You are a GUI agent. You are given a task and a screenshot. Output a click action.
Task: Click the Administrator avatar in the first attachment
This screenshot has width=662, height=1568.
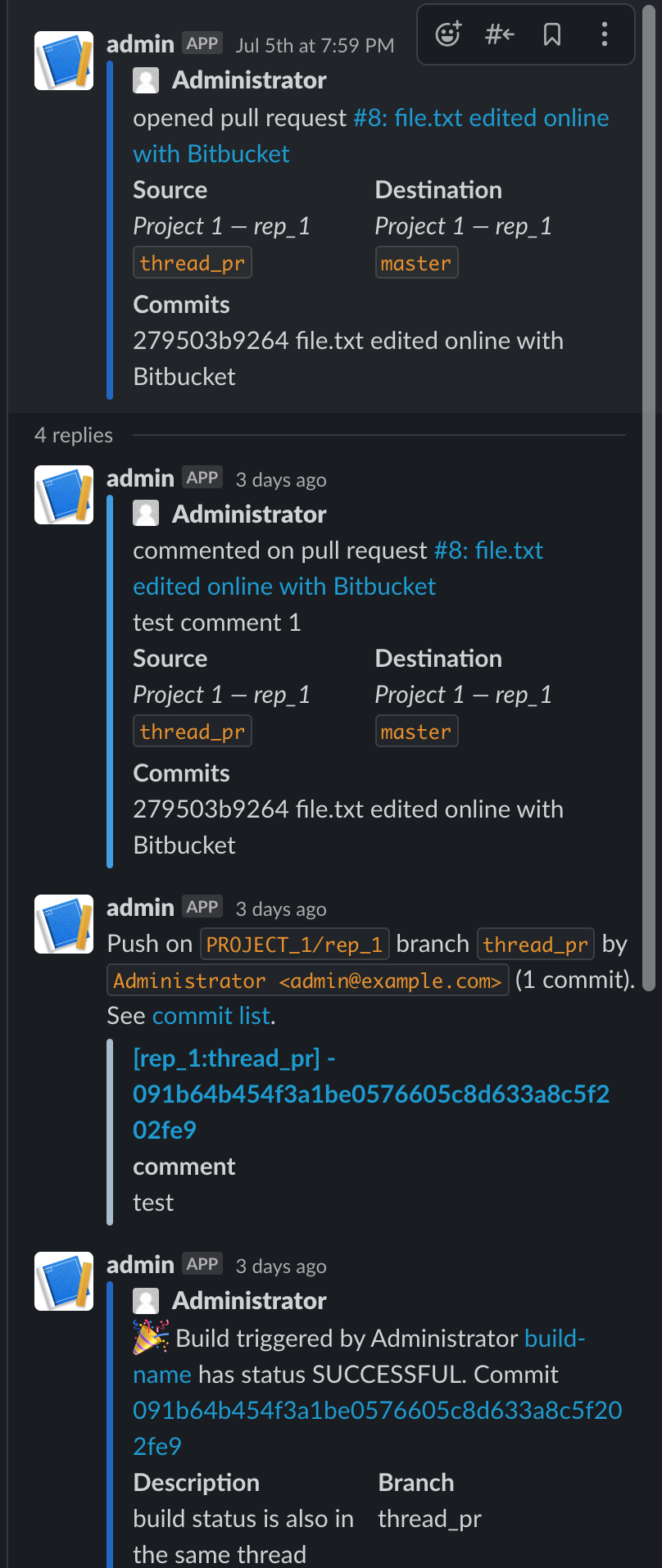click(x=146, y=80)
